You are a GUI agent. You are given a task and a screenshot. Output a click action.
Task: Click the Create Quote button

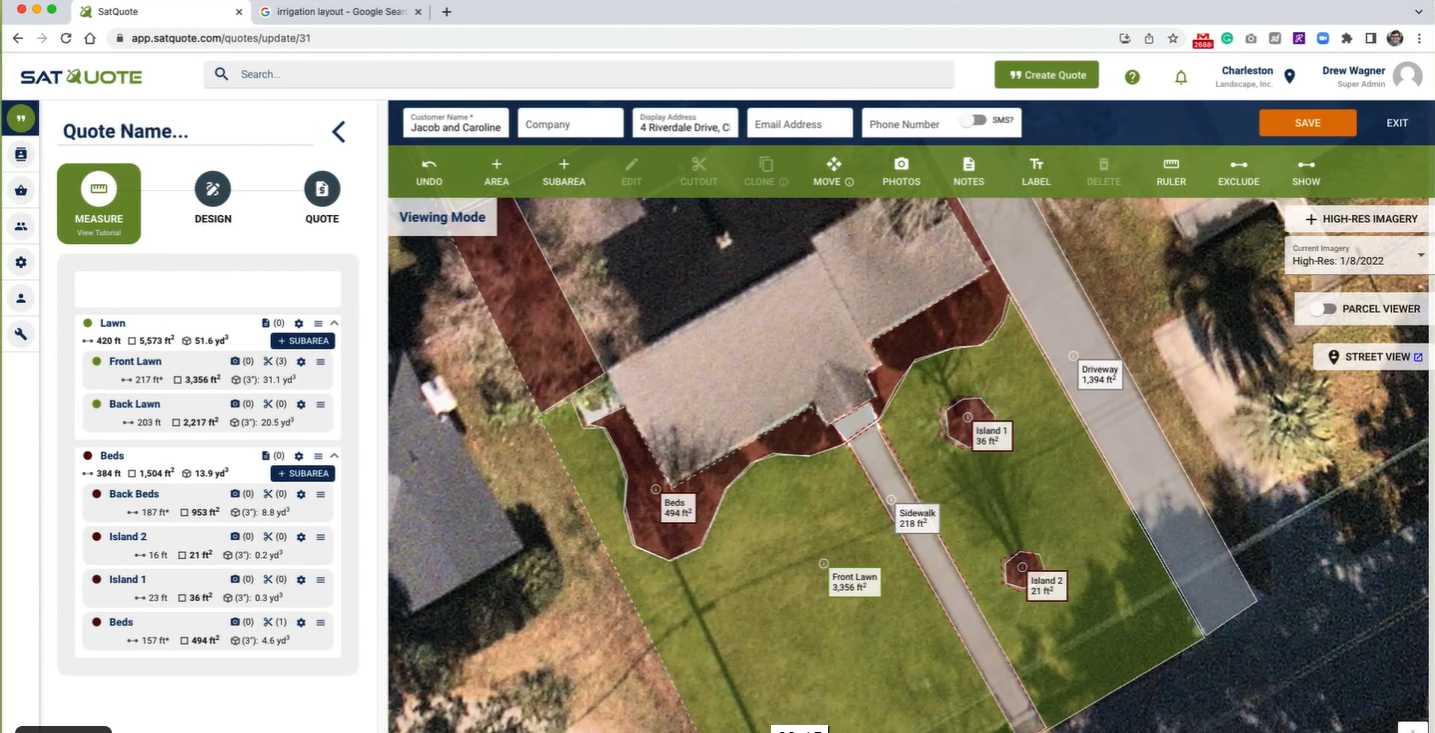click(1047, 75)
